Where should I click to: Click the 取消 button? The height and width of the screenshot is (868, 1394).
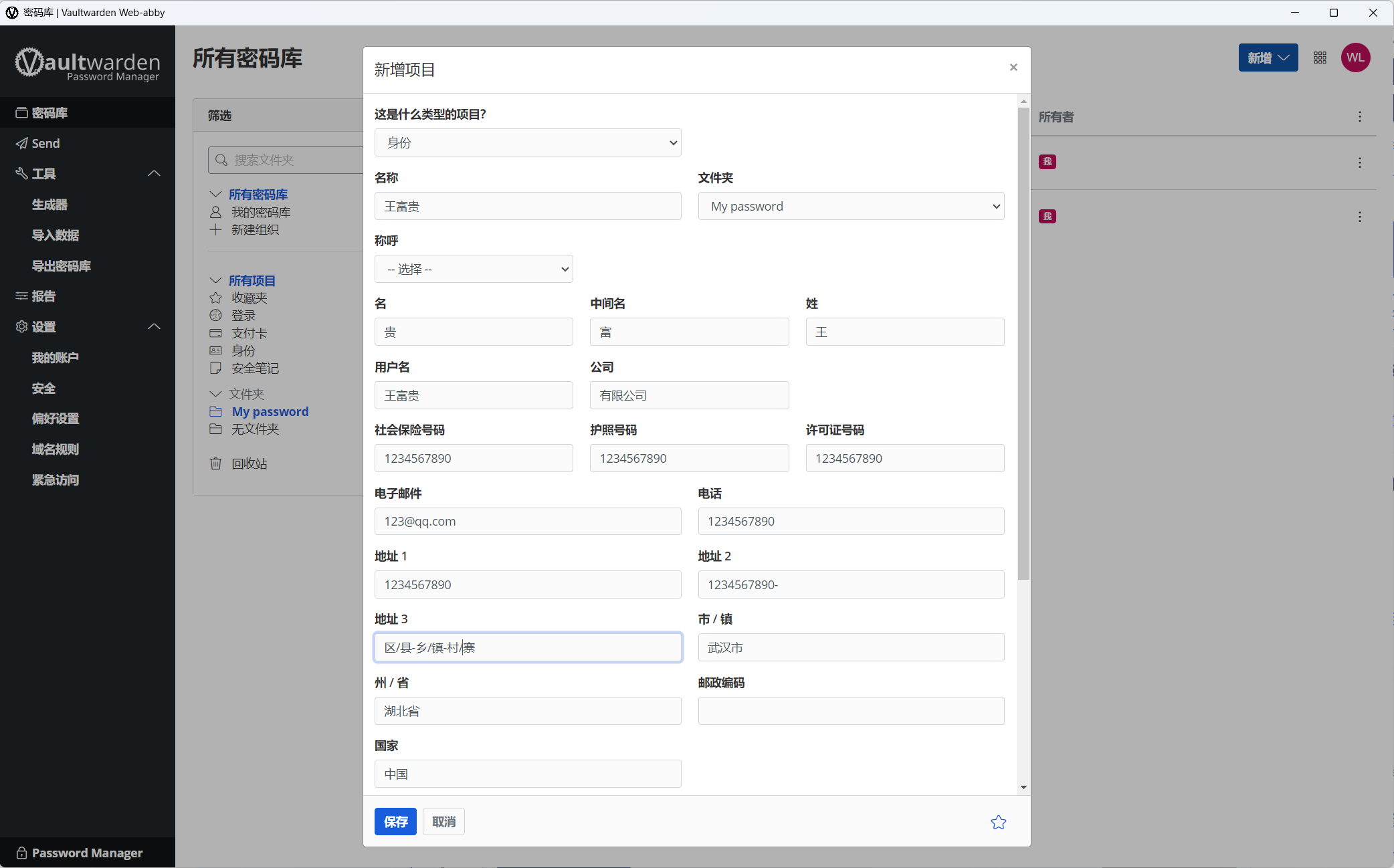(x=443, y=821)
